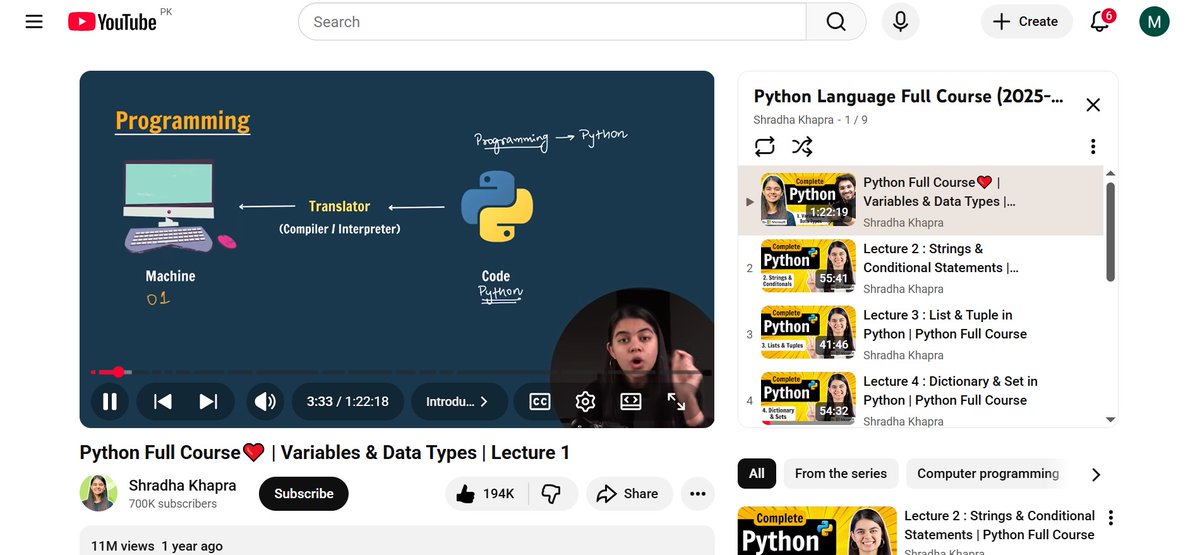Open the hamburger guide menu
This screenshot has height=555, width=1200.
tap(34, 21)
